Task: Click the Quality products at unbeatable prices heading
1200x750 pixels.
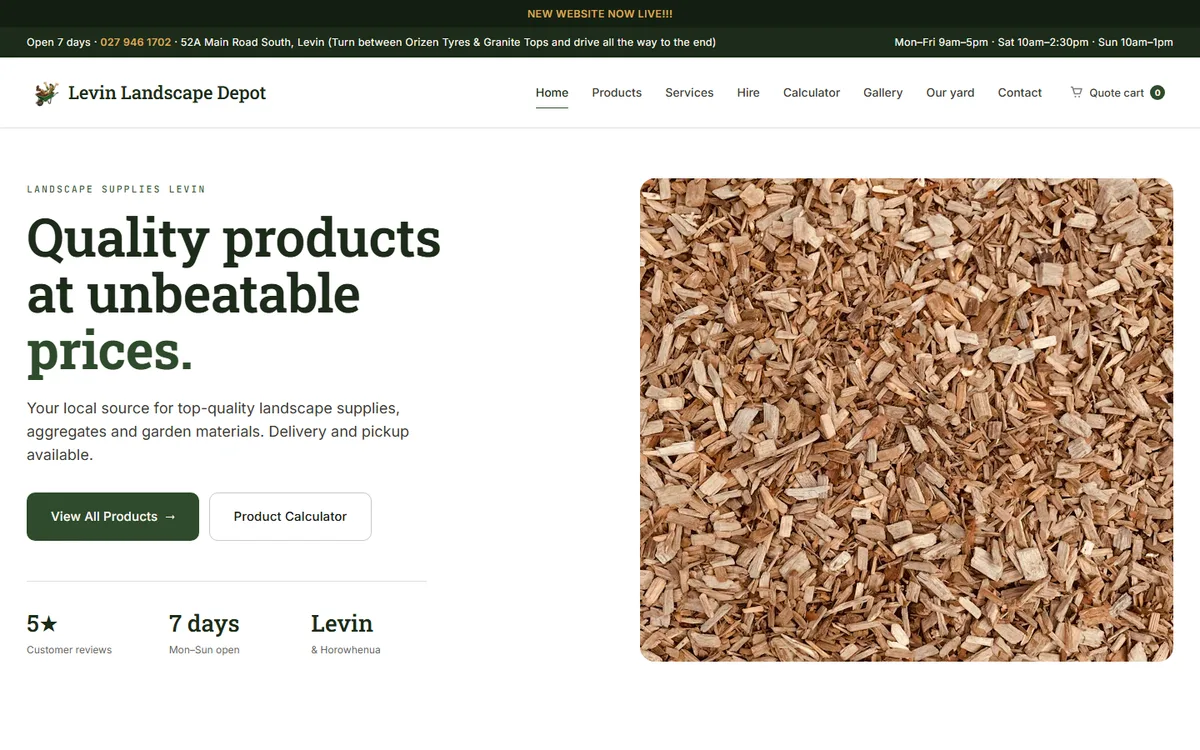Action: [x=234, y=295]
